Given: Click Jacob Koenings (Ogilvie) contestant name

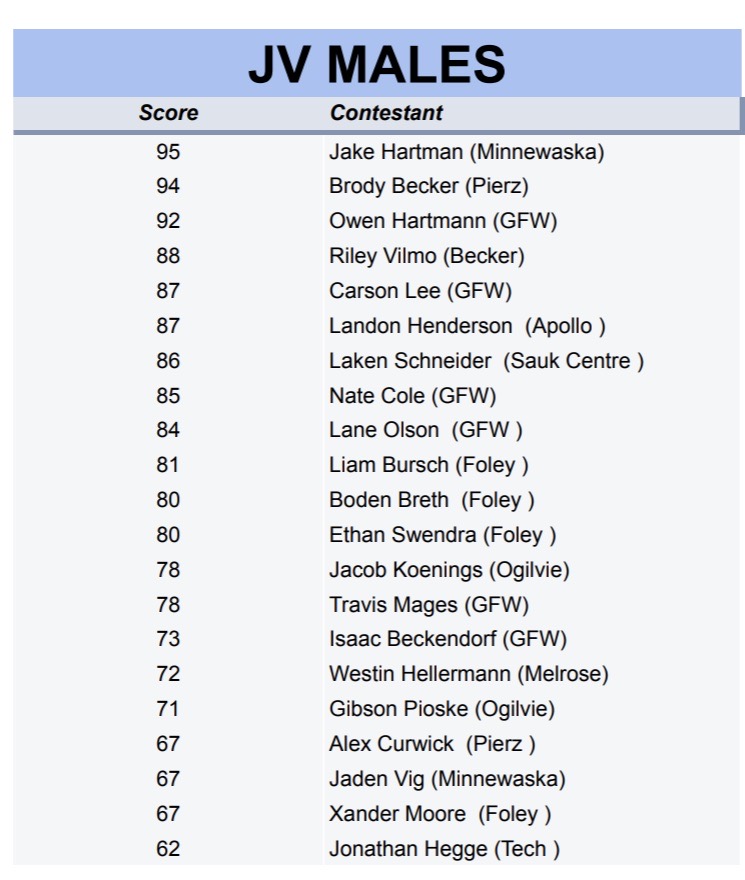Looking at the screenshot, I should pyautogui.click(x=449, y=570).
